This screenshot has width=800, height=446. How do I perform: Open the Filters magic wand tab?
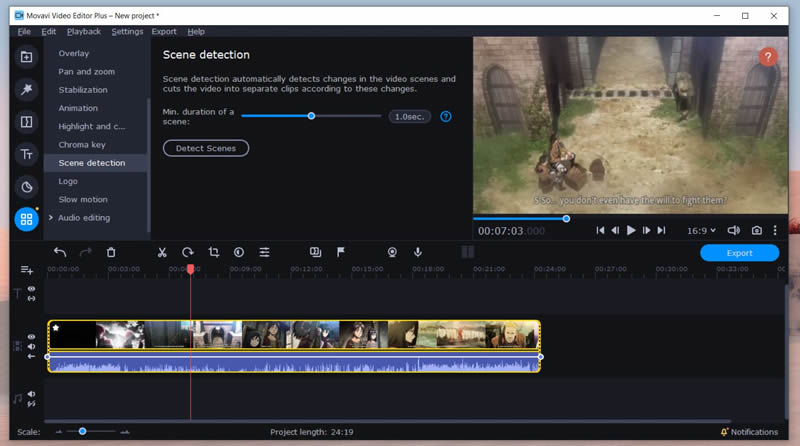(27, 89)
